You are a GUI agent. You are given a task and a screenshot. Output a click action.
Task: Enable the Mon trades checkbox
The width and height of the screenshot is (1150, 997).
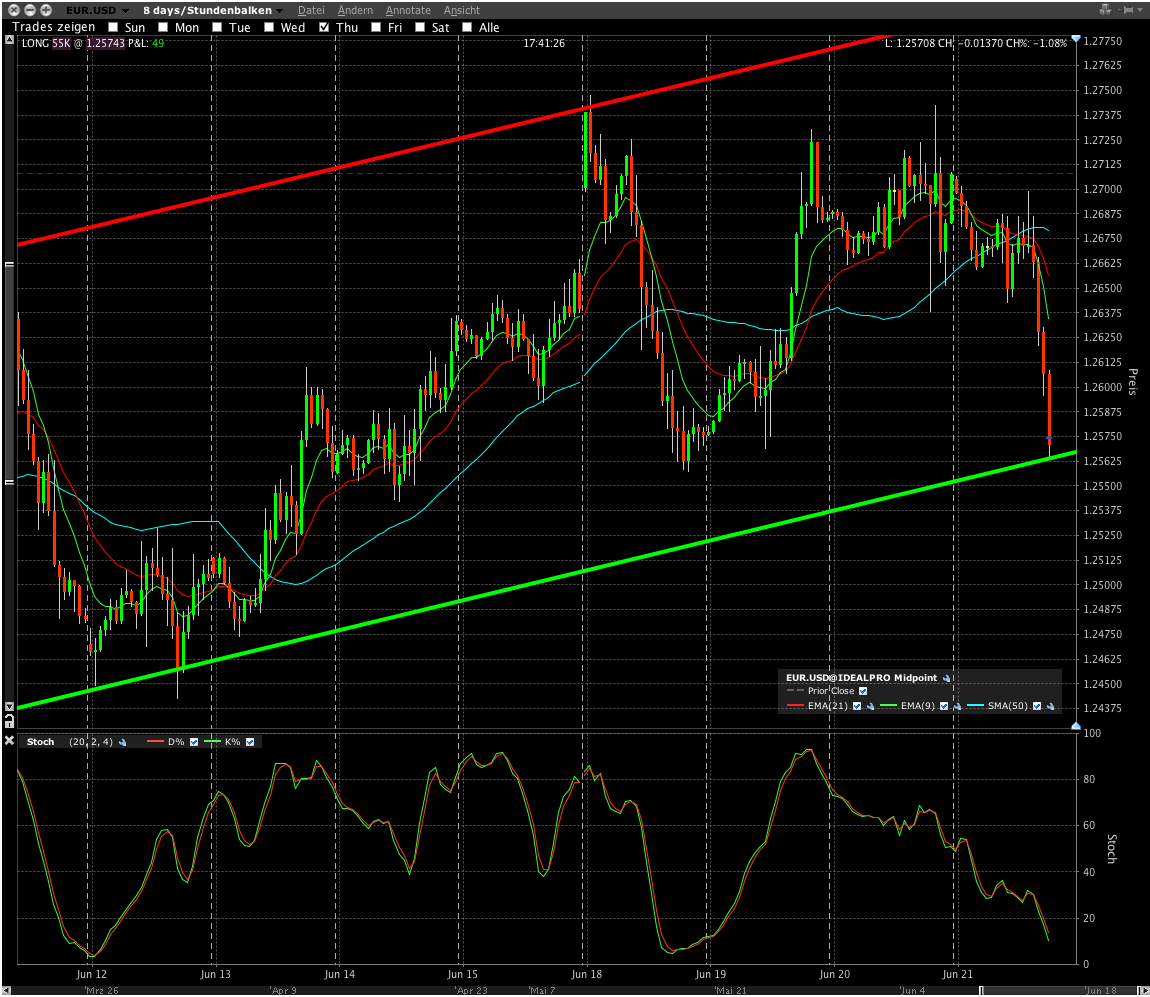(x=164, y=27)
